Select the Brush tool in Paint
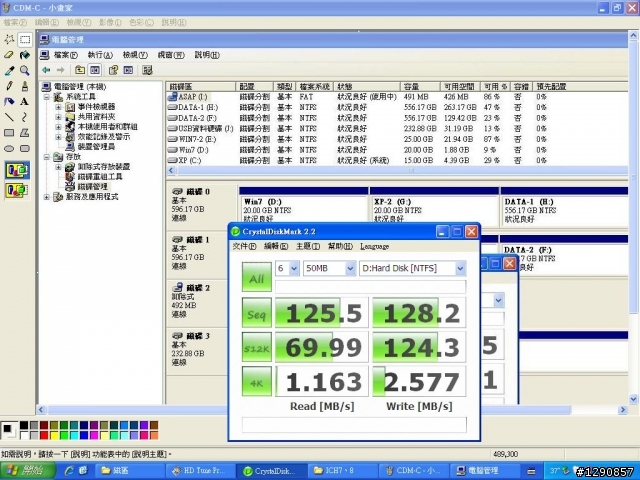This screenshot has width=640, height=480. [x=25, y=86]
